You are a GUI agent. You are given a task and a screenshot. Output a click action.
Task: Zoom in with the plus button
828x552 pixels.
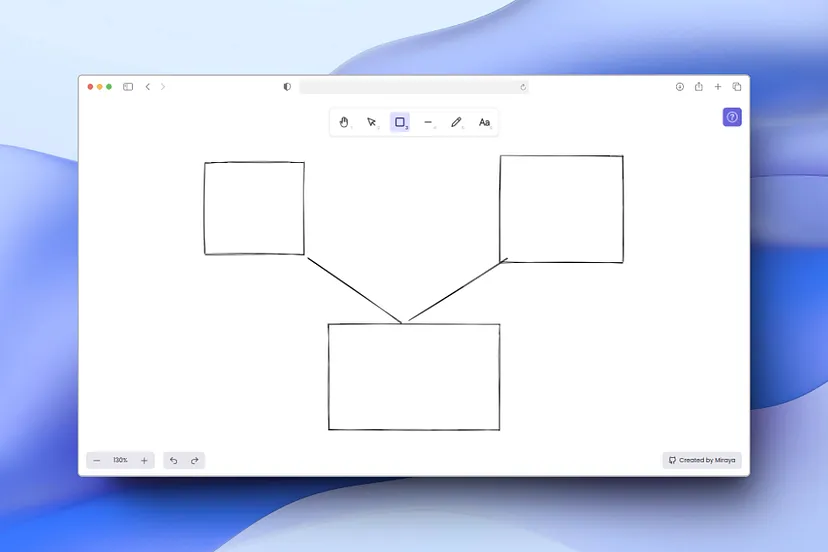144,460
